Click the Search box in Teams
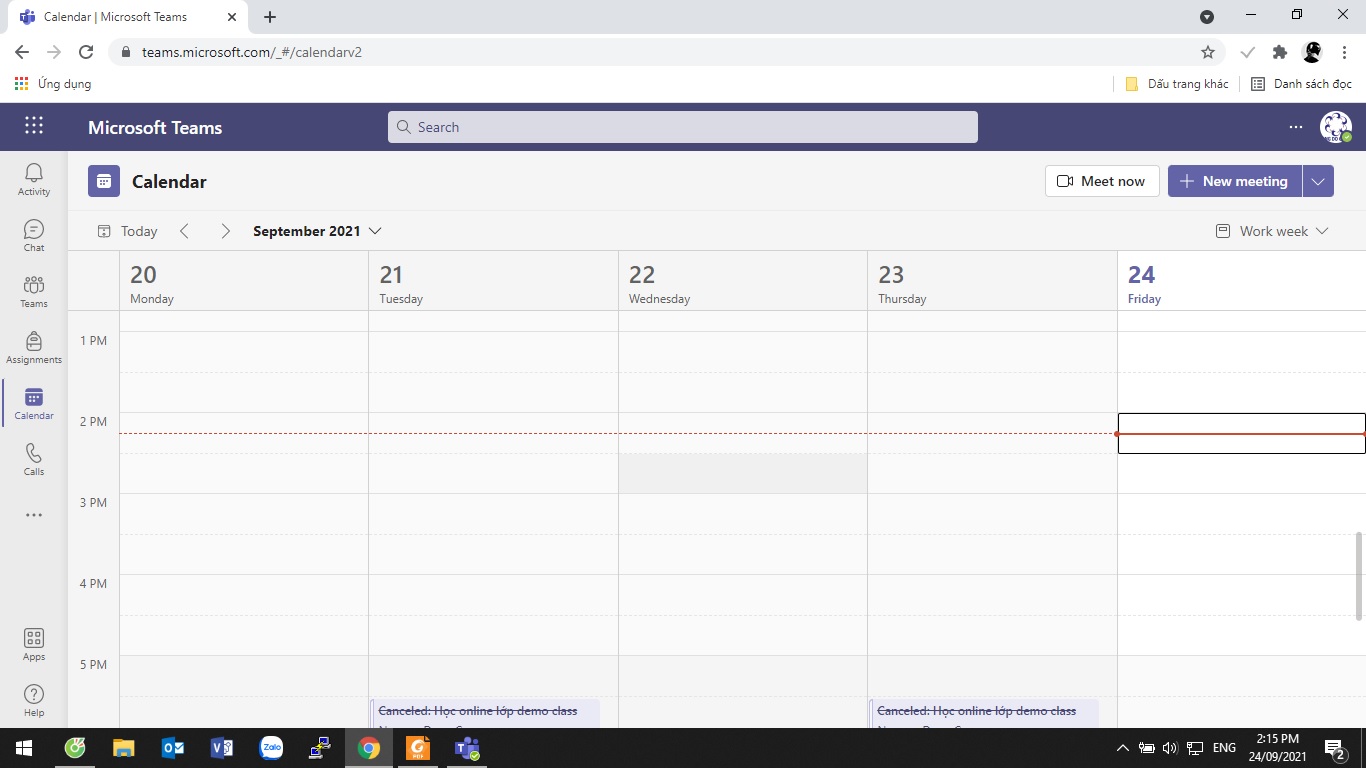 pyautogui.click(x=682, y=127)
